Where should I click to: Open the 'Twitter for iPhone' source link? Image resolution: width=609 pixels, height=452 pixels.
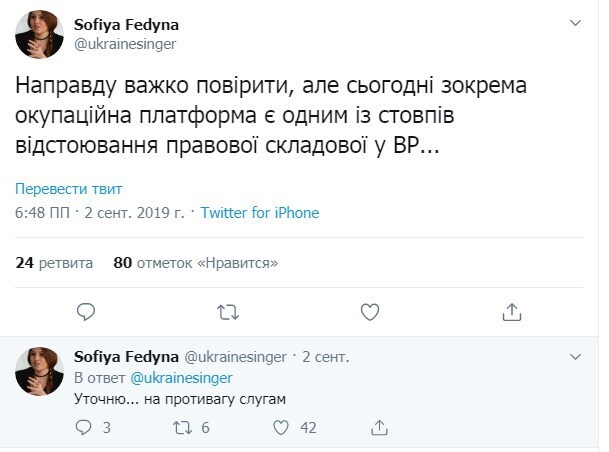[260, 213]
